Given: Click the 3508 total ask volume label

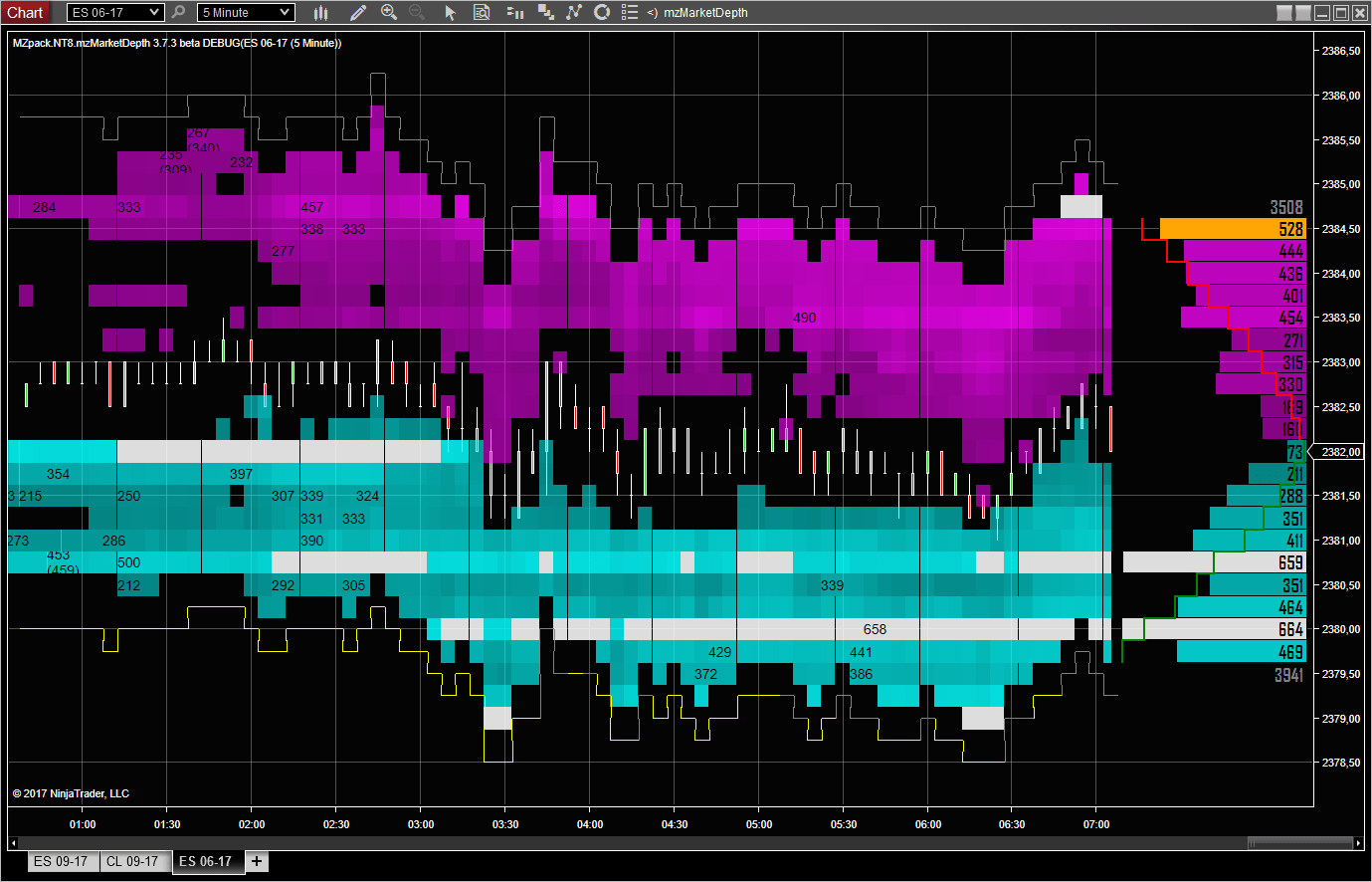Looking at the screenshot, I should 1286,207.
